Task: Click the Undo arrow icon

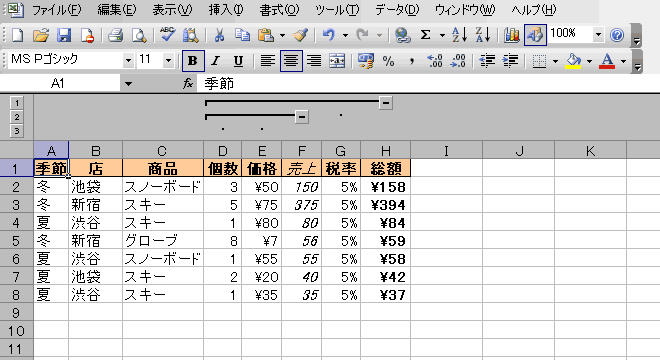Action: [x=329, y=35]
